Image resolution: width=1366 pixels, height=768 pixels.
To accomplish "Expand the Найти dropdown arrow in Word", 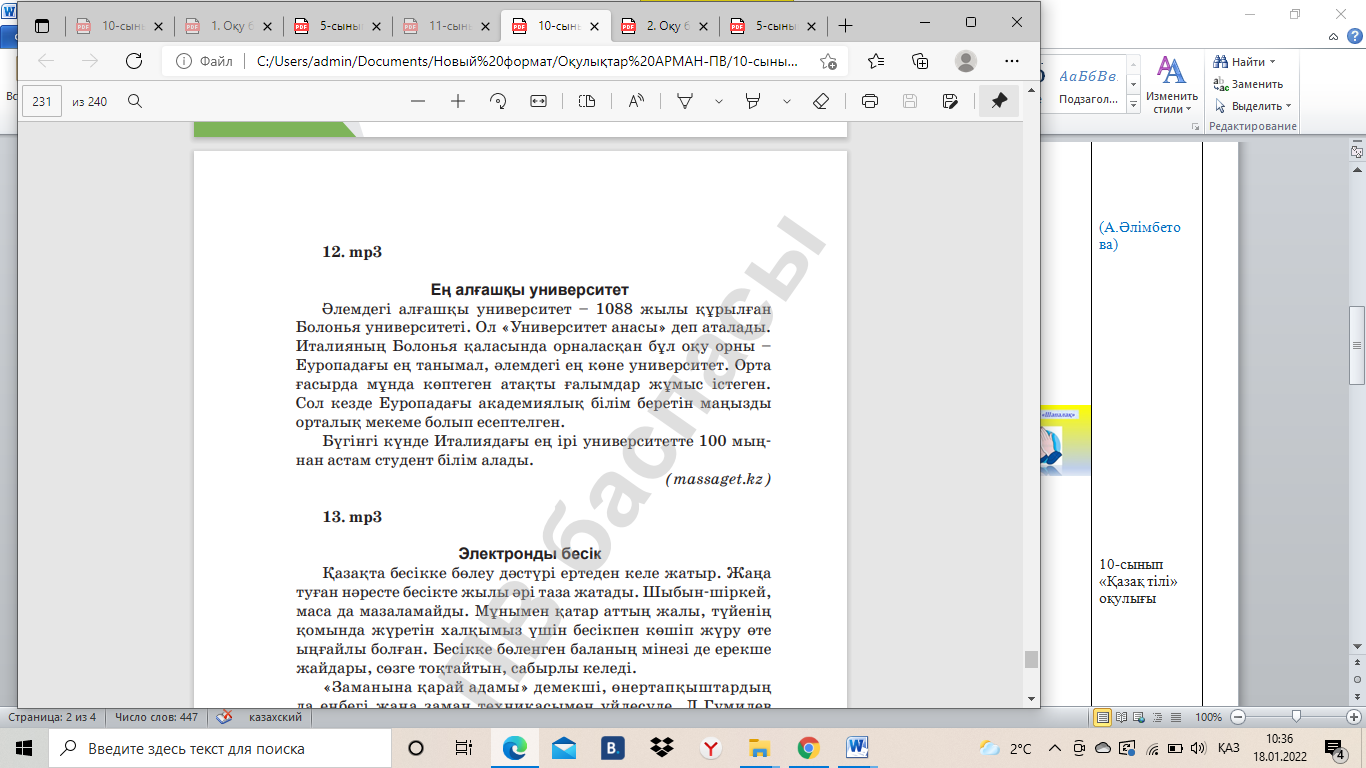I will pos(1273,63).
